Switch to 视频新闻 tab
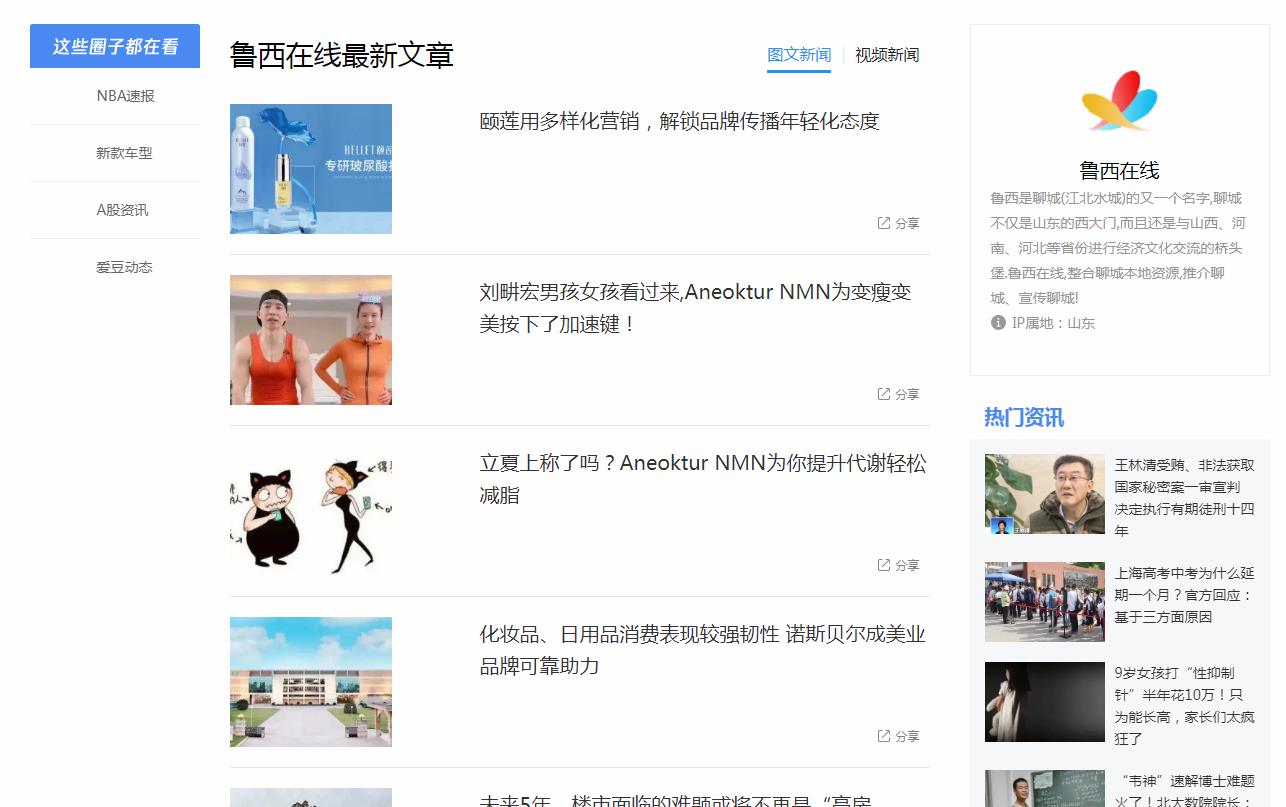 click(x=887, y=55)
